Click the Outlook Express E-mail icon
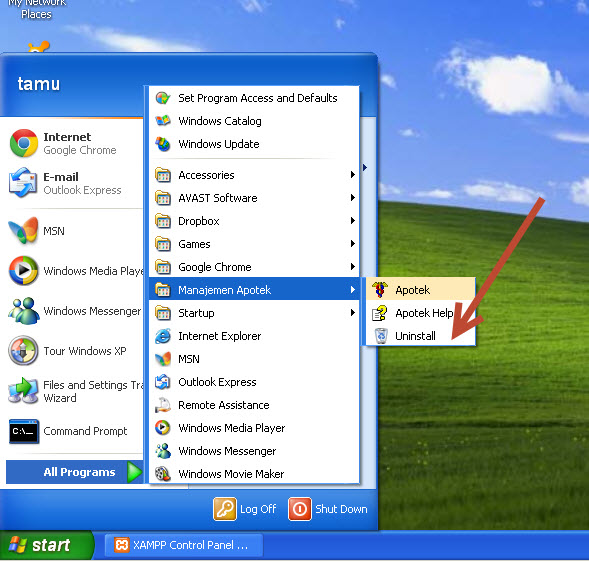 23,183
